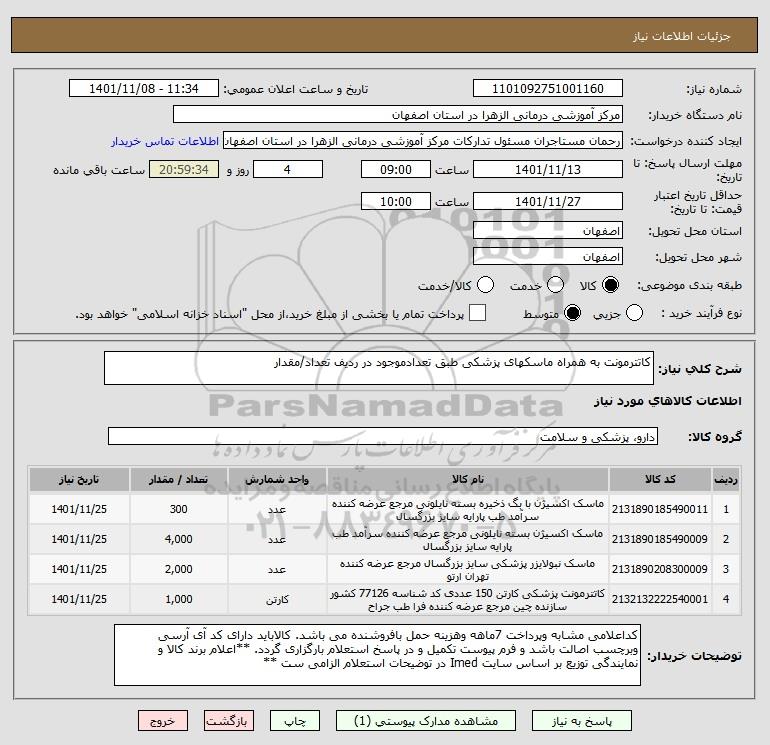Screen dimensions: 770x745
Task: Click the delivery province field اصفهان
Action: pyautogui.click(x=548, y=230)
